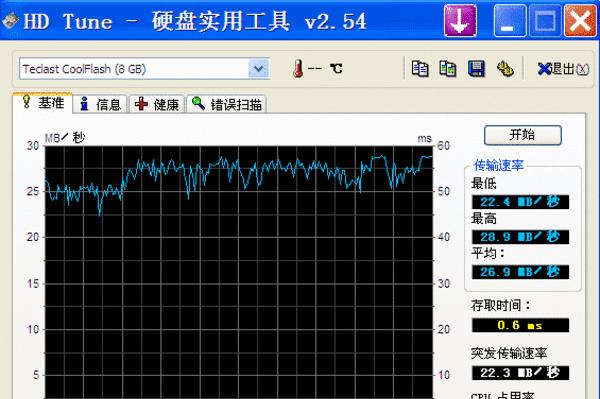Open the 健康 health tab
The image size is (600, 399).
click(157, 104)
